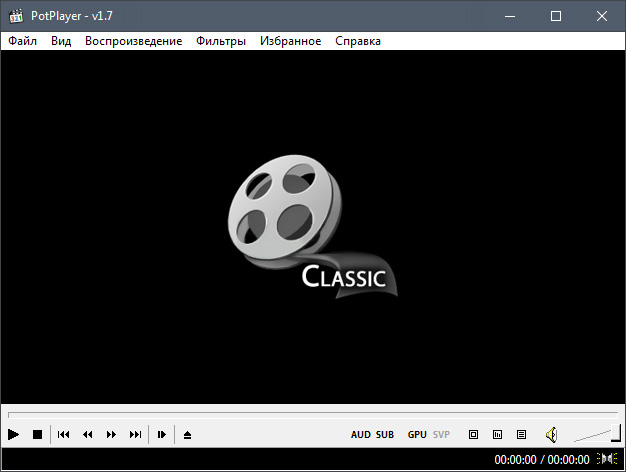Viewport: 626px width, 472px height.
Task: Open the Вид menu
Action: tap(61, 41)
